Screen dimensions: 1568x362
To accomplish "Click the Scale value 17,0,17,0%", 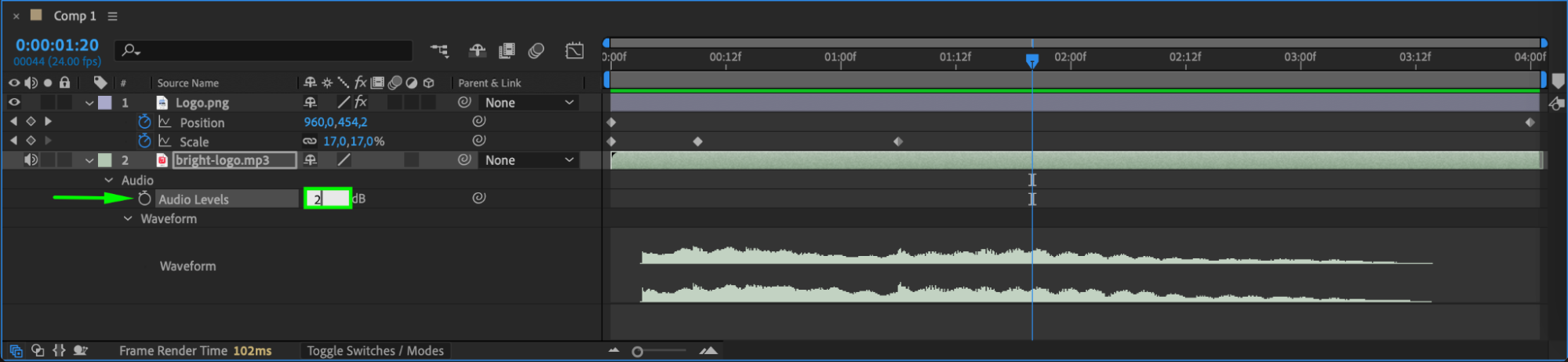I will (354, 141).
